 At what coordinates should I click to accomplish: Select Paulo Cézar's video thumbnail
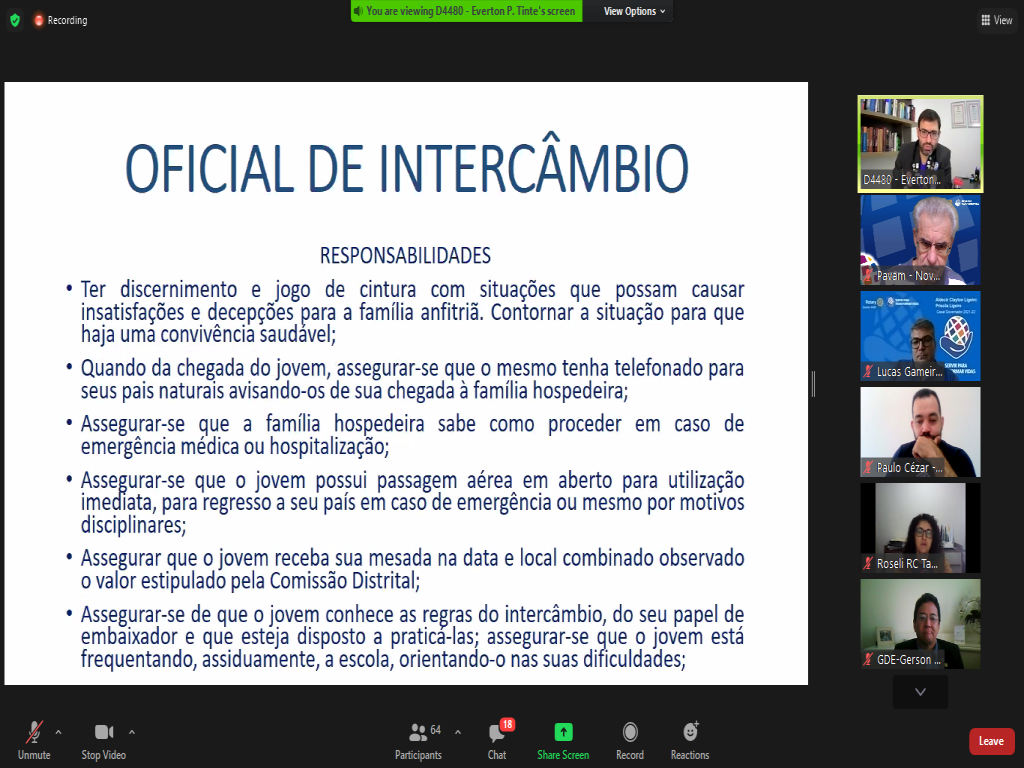pos(920,431)
